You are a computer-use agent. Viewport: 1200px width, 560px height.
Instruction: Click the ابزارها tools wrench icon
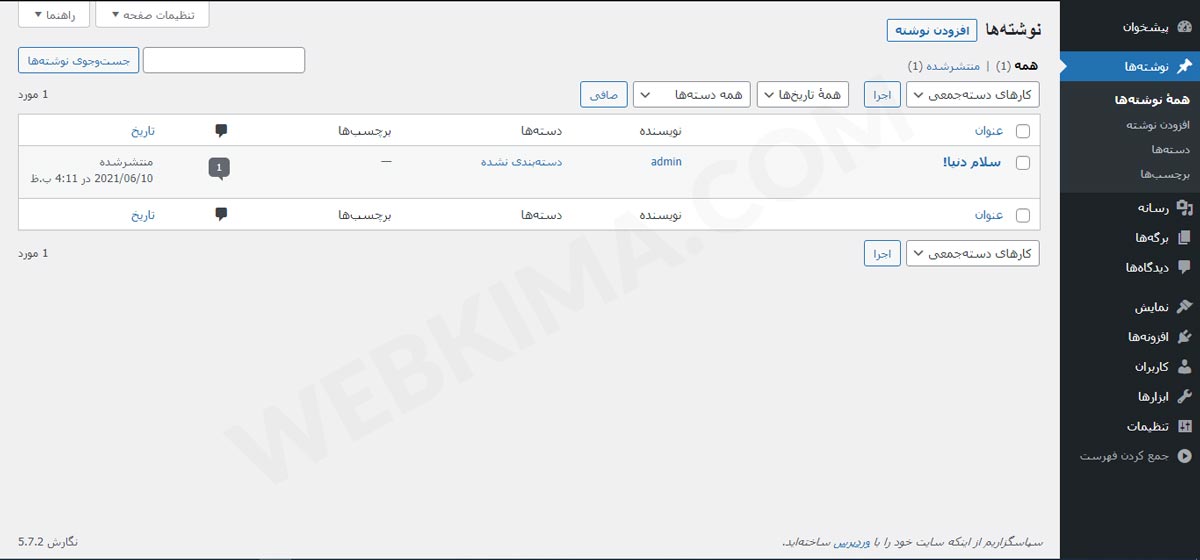coord(1184,397)
